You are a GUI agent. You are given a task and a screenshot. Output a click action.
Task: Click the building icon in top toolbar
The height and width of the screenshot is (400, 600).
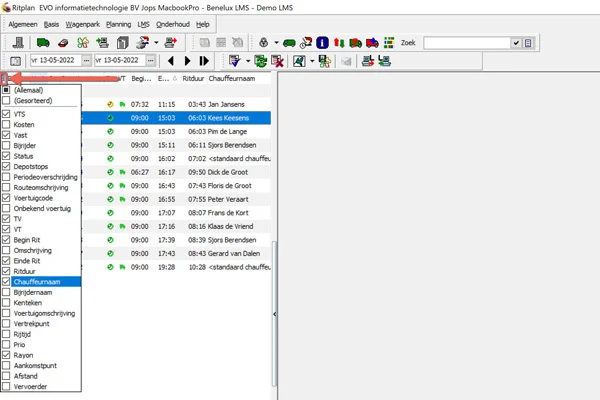[17, 43]
